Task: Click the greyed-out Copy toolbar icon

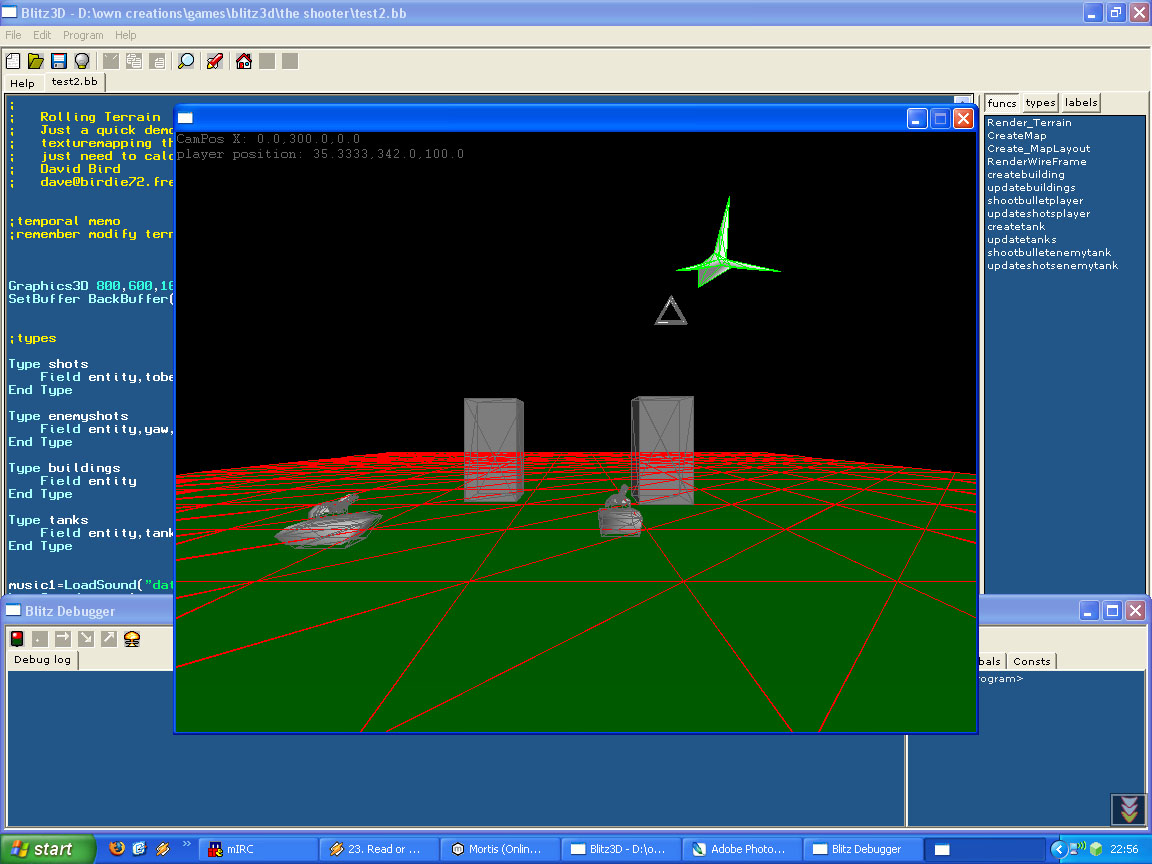Action: (x=134, y=61)
